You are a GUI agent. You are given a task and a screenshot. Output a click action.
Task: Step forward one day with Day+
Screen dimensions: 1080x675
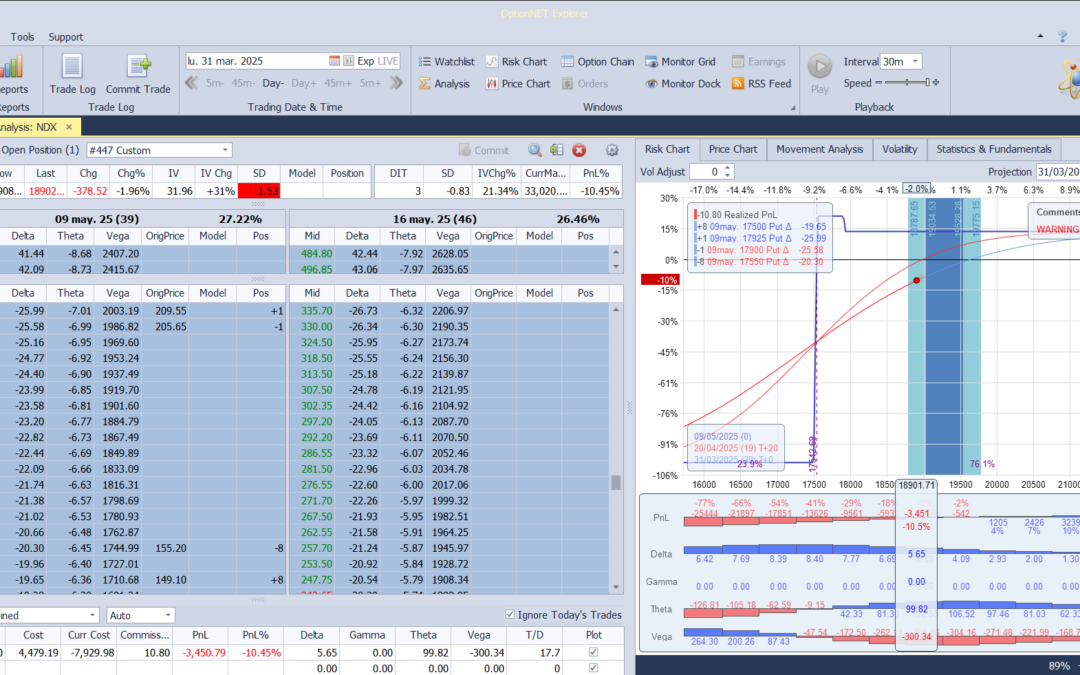(x=304, y=83)
